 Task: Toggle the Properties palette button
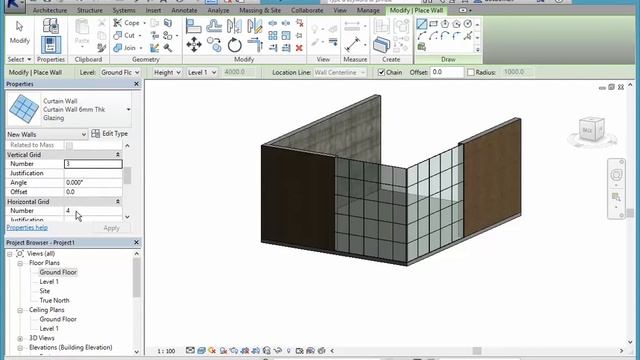click(x=51, y=45)
